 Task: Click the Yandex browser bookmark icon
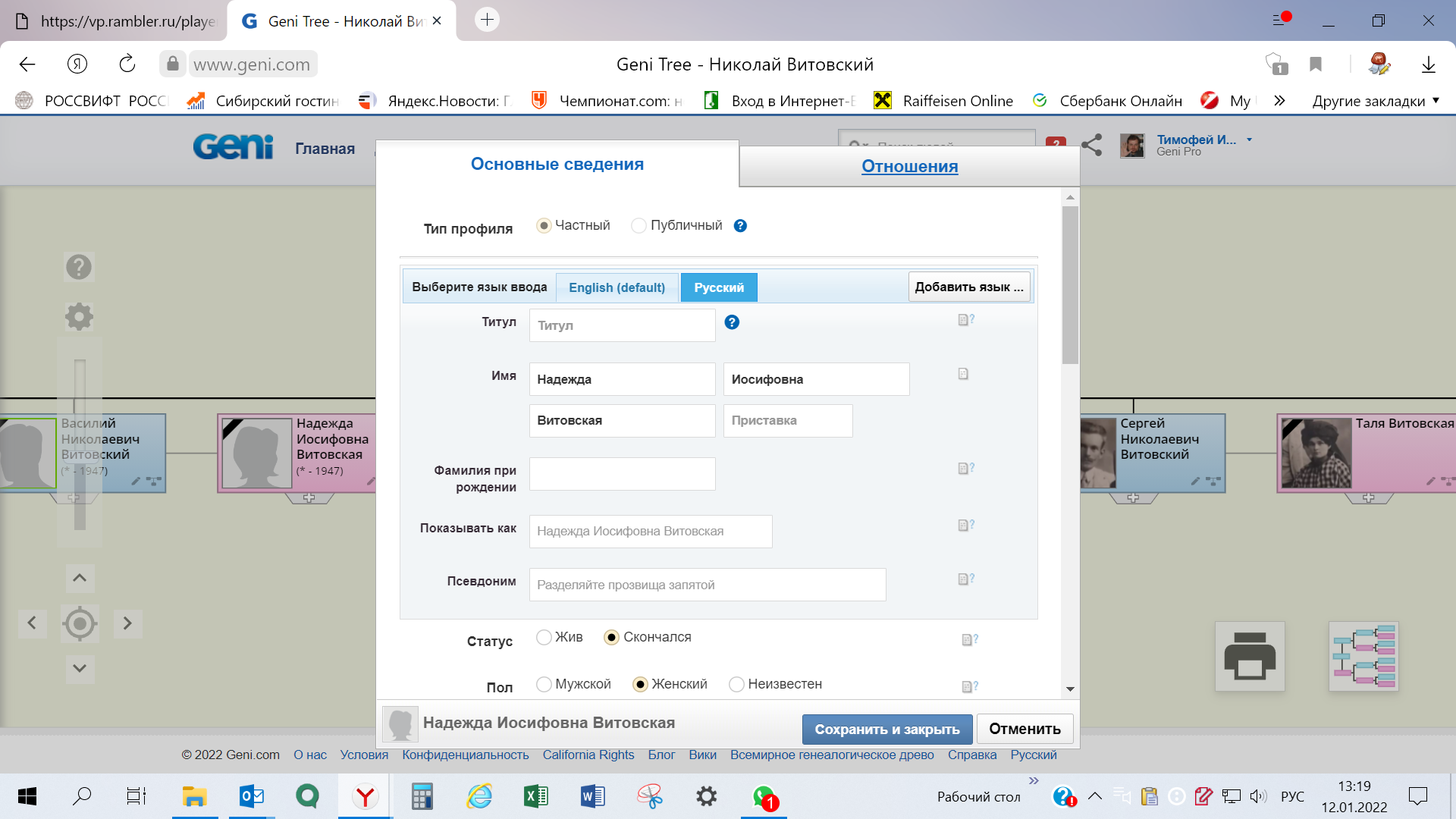pos(1316,64)
